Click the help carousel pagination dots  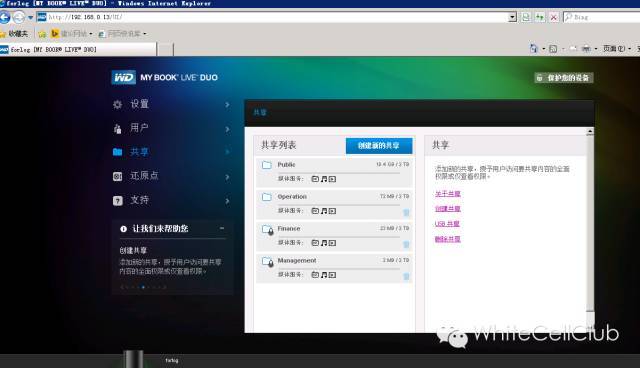click(143, 287)
